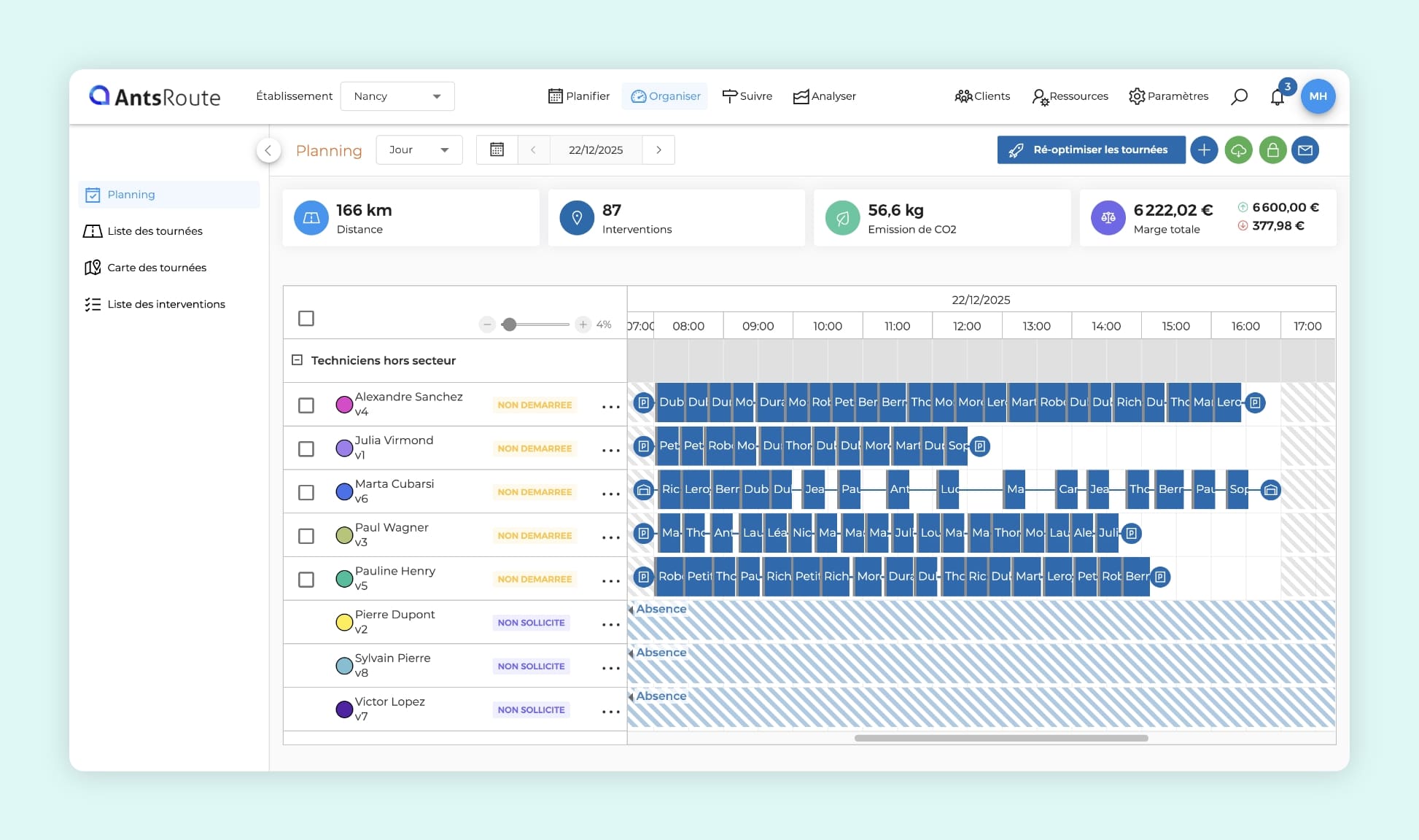This screenshot has height=840, width=1419.
Task: Toggle the select-all checkbox in header
Action: tap(306, 319)
